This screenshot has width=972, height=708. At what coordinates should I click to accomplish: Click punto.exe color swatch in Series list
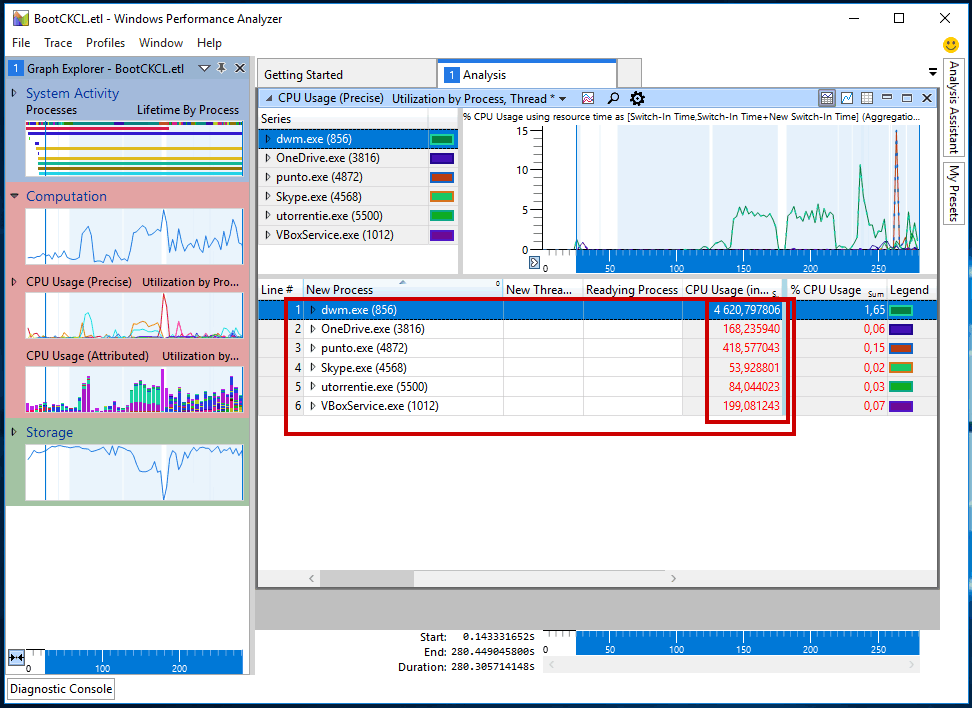[442, 178]
